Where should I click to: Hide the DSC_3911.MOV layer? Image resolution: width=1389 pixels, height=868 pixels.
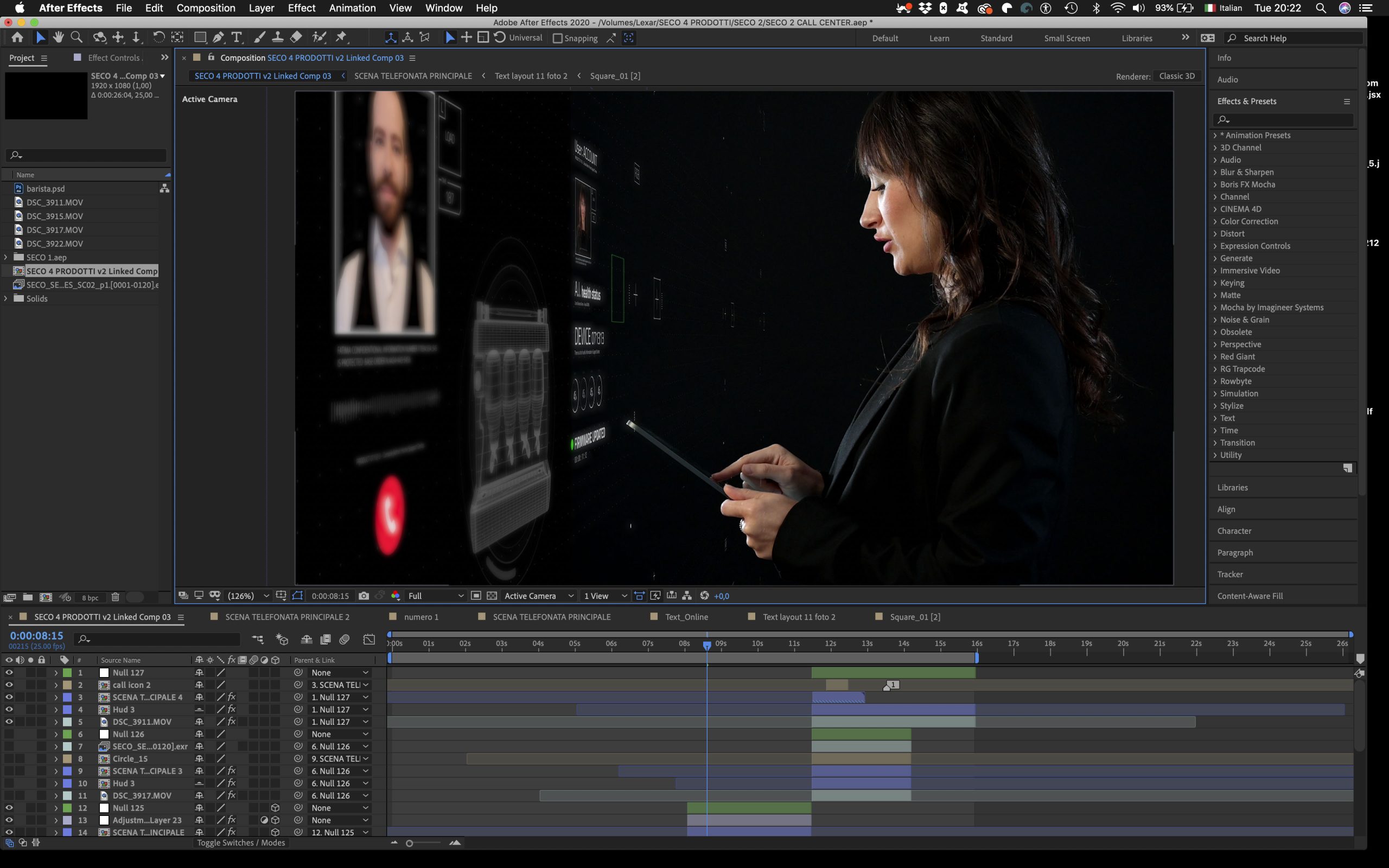pos(9,722)
